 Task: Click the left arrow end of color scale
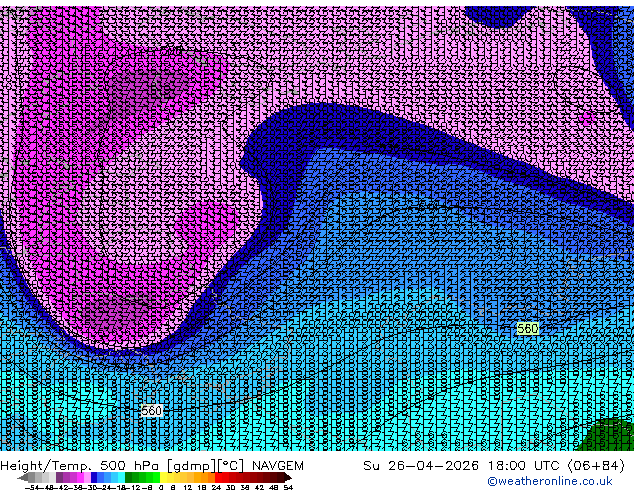pos(23,477)
